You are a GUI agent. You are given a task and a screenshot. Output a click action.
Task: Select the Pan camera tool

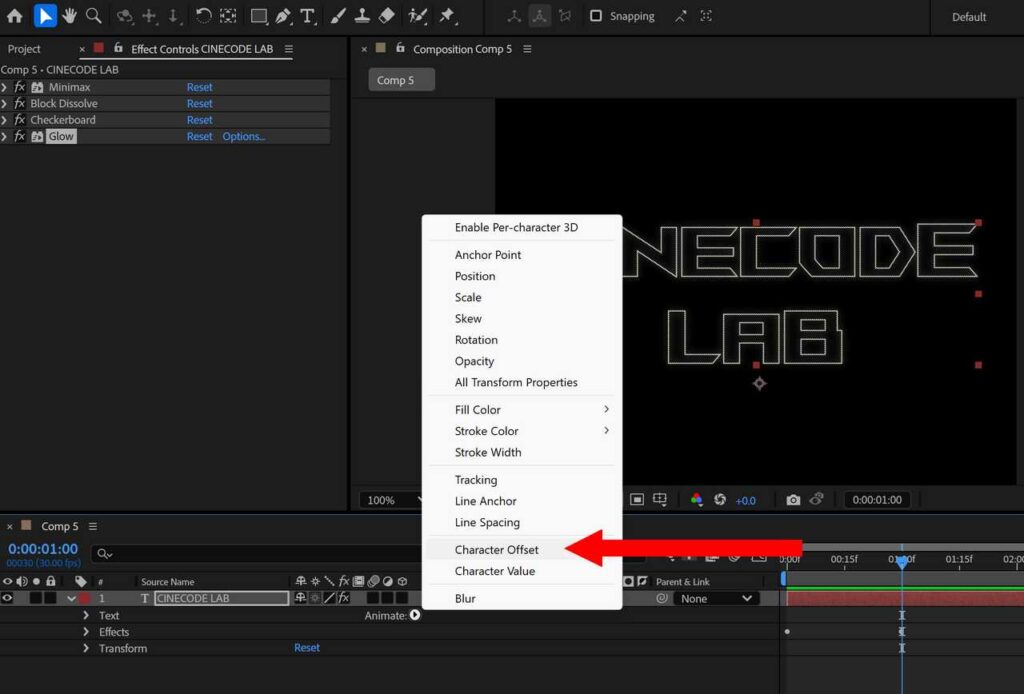click(150, 16)
